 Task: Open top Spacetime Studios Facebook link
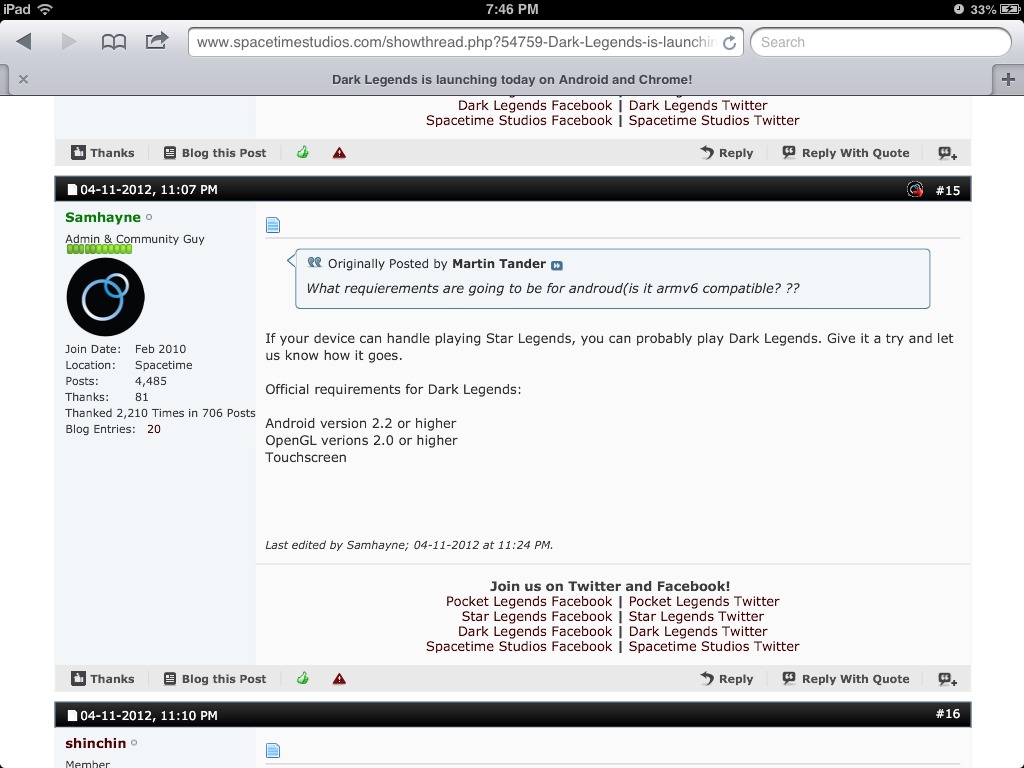tap(519, 120)
